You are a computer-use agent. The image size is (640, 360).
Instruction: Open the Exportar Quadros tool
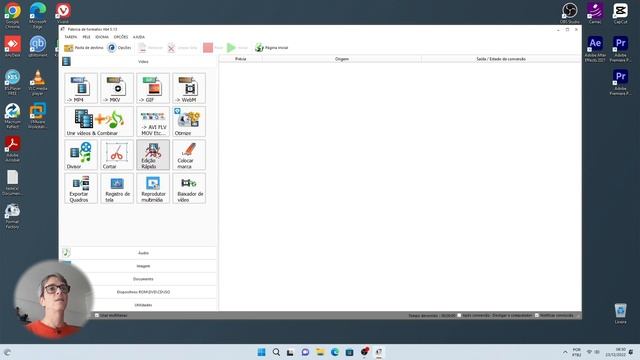click(81, 189)
